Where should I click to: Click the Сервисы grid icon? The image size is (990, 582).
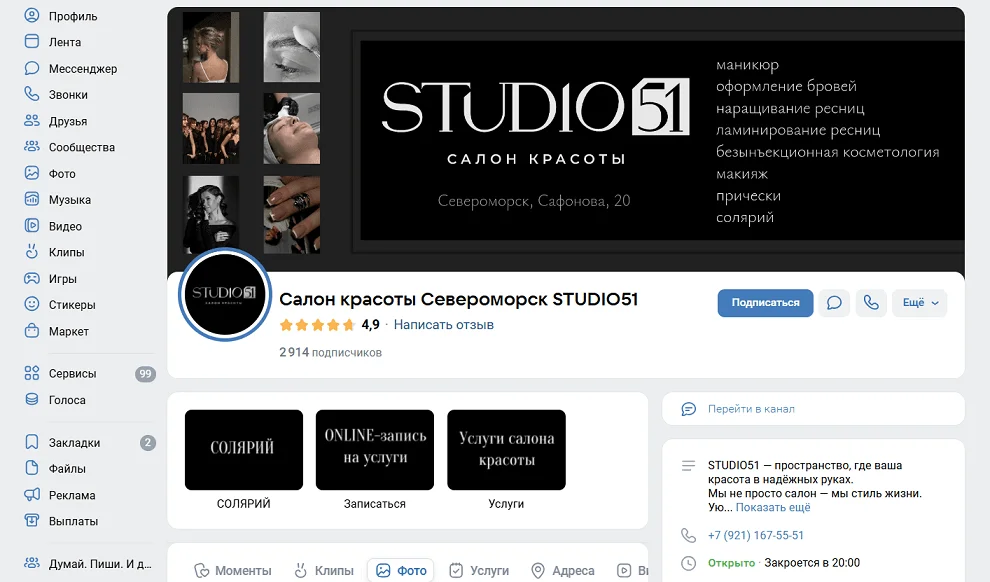tap(32, 373)
